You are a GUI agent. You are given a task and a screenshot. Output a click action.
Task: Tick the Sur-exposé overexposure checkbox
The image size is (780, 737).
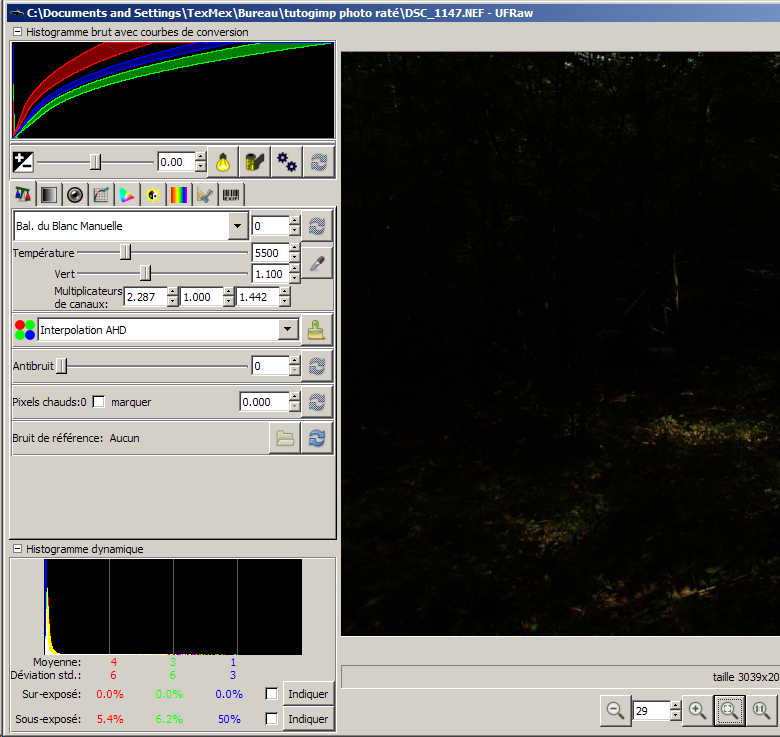[271, 694]
